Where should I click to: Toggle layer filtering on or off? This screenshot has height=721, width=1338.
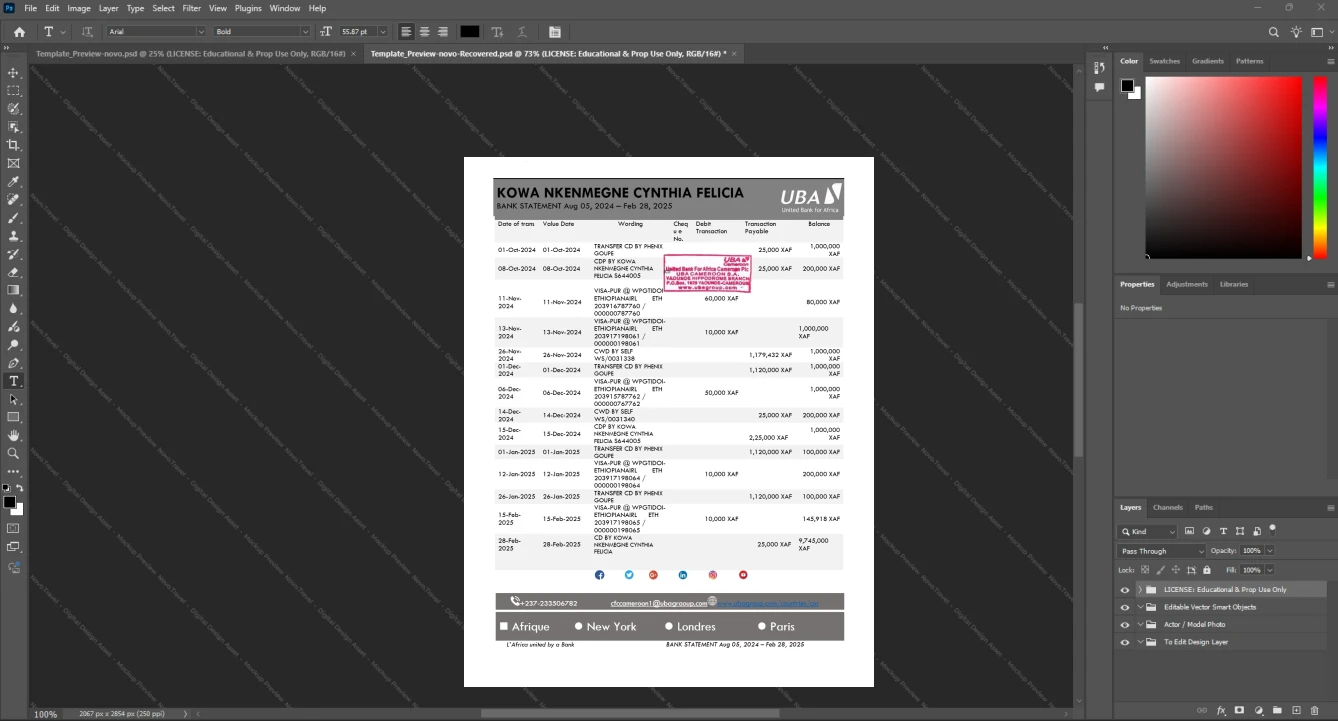pos(1272,528)
